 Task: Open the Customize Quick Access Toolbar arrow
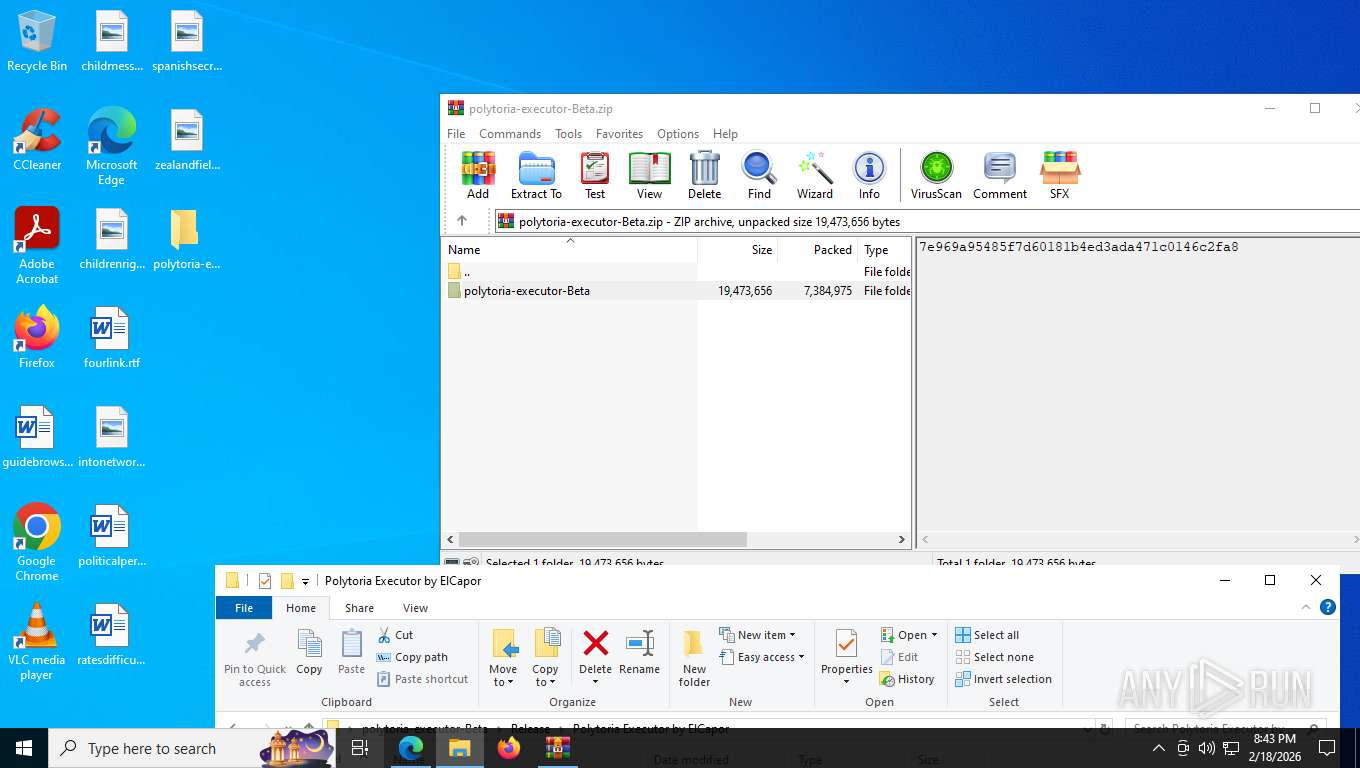coord(305,581)
